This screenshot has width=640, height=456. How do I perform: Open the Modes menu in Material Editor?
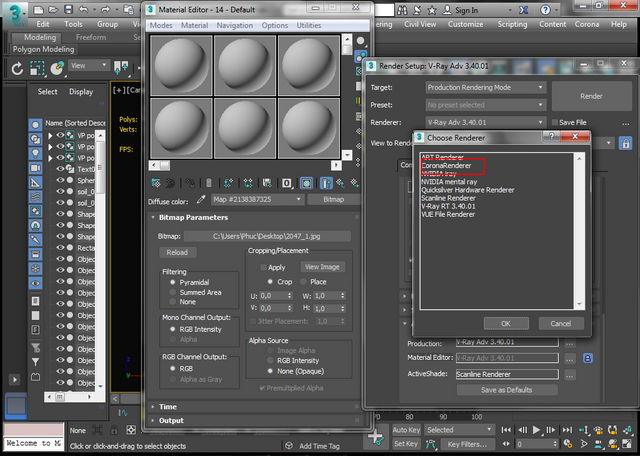[x=161, y=25]
